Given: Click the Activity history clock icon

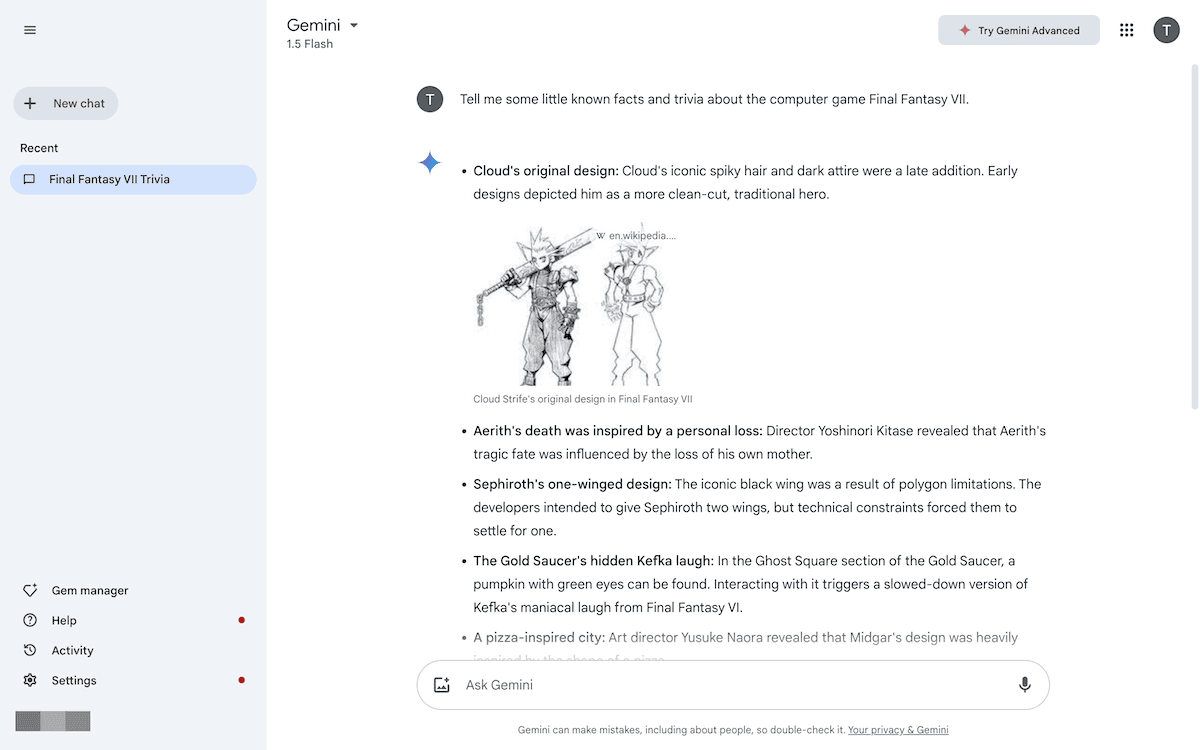Looking at the screenshot, I should click(x=30, y=651).
